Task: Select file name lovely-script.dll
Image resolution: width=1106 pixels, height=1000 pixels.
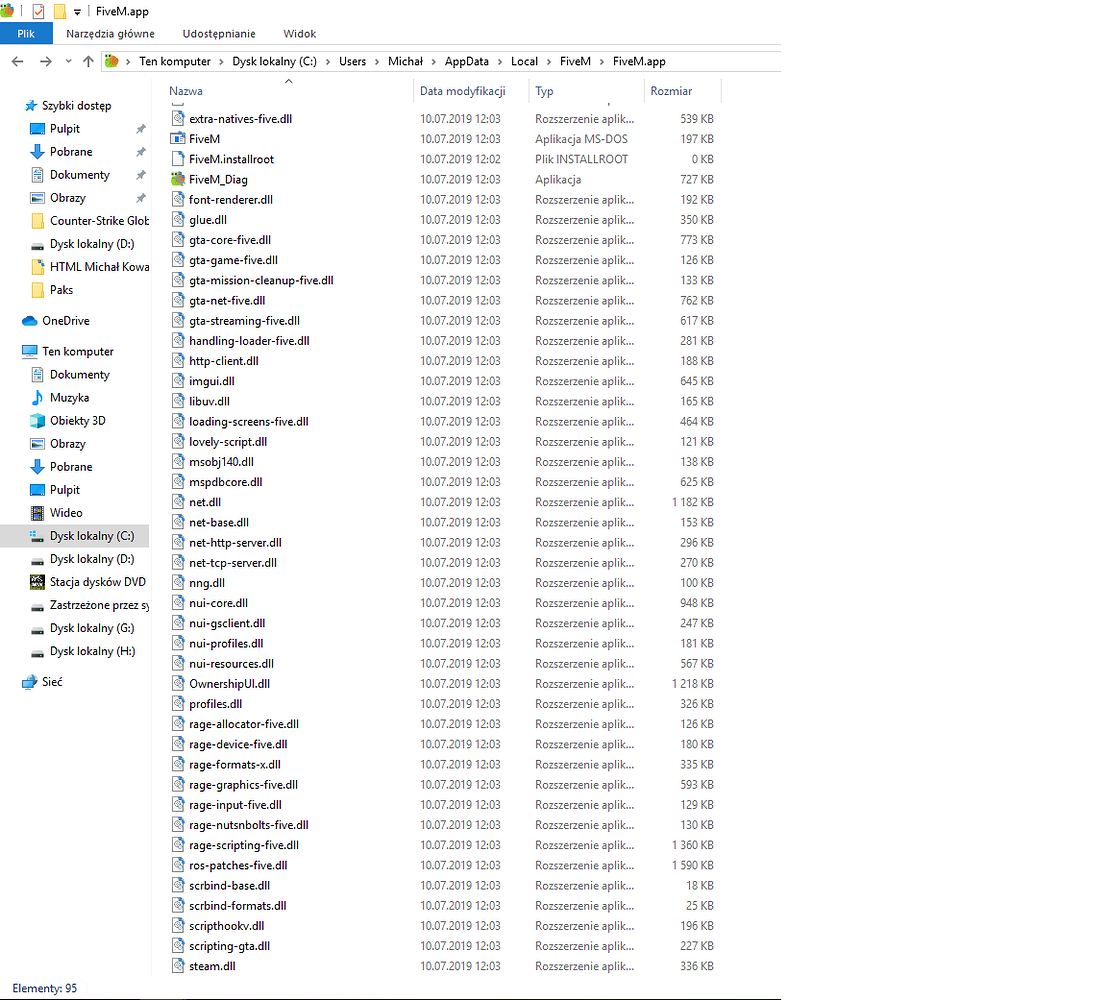Action: [x=228, y=441]
